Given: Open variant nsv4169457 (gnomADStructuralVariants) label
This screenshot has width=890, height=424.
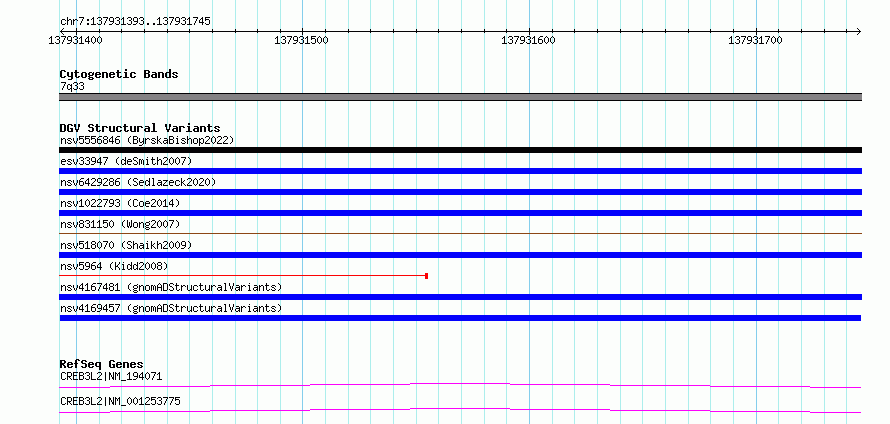Looking at the screenshot, I should 171,308.
